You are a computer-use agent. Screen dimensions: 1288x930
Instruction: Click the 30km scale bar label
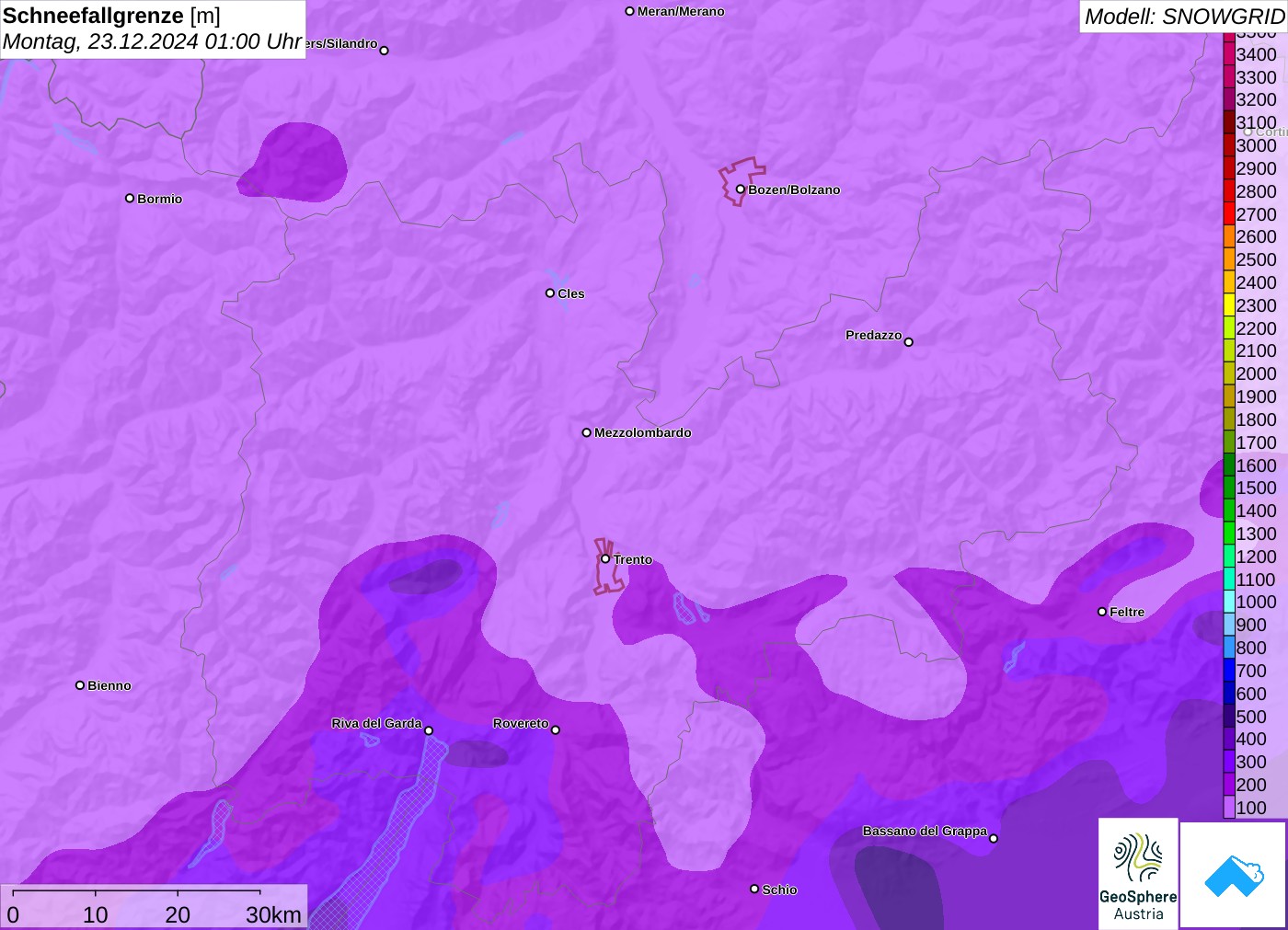(273, 914)
